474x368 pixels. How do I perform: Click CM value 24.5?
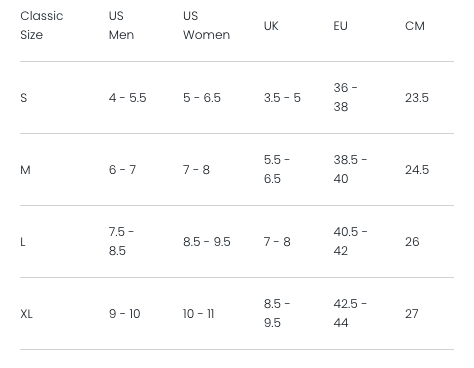(x=417, y=170)
